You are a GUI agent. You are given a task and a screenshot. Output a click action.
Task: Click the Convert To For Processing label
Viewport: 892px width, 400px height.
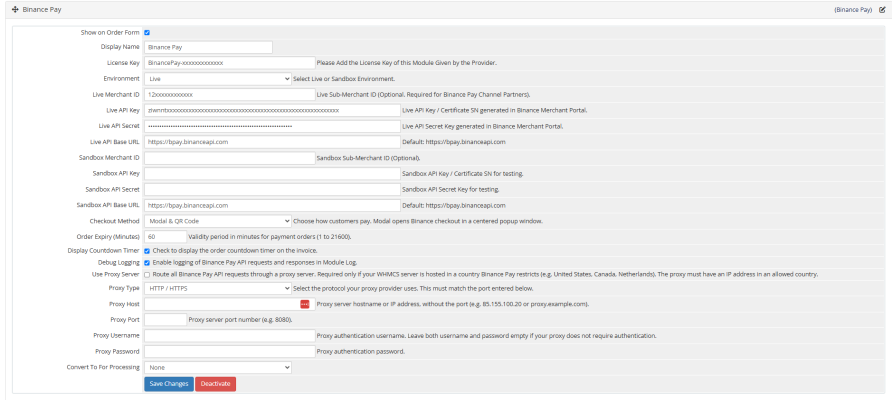point(103,368)
